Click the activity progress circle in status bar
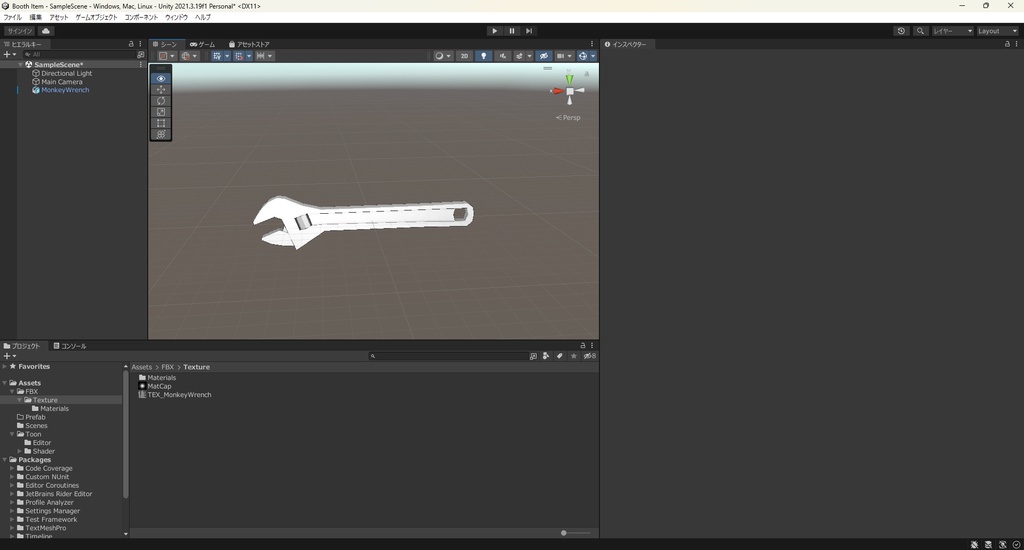1024x550 pixels. coord(1016,545)
